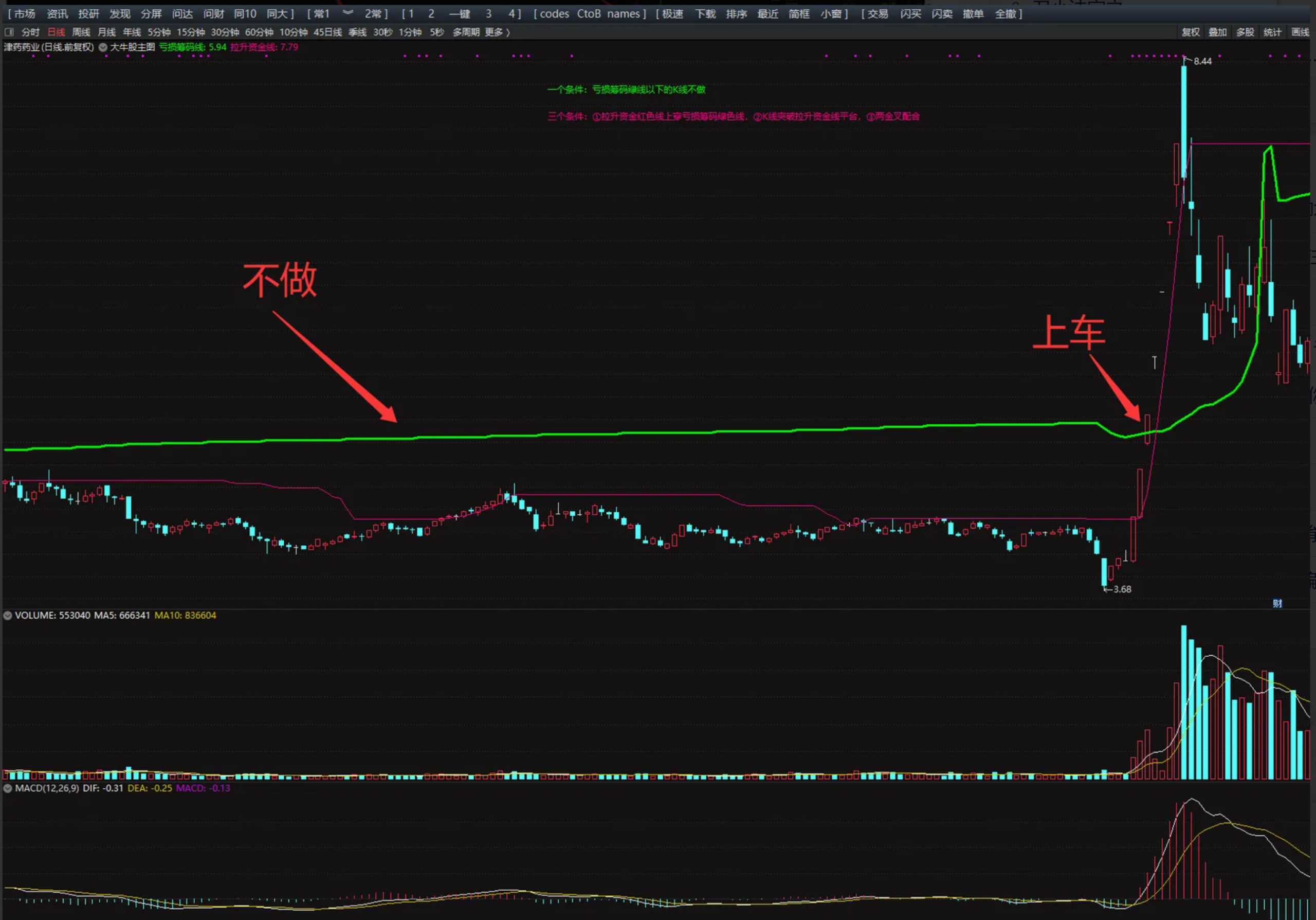Open 多周期 multi-period view
Screen dimensions: 1316x920
tap(466, 32)
